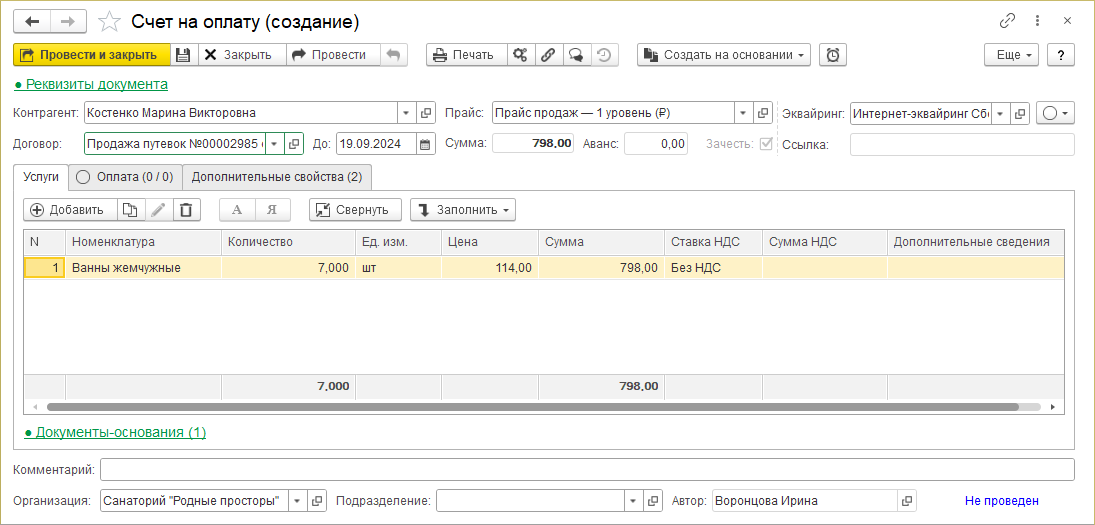Click the save diskette icon

[x=183, y=55]
